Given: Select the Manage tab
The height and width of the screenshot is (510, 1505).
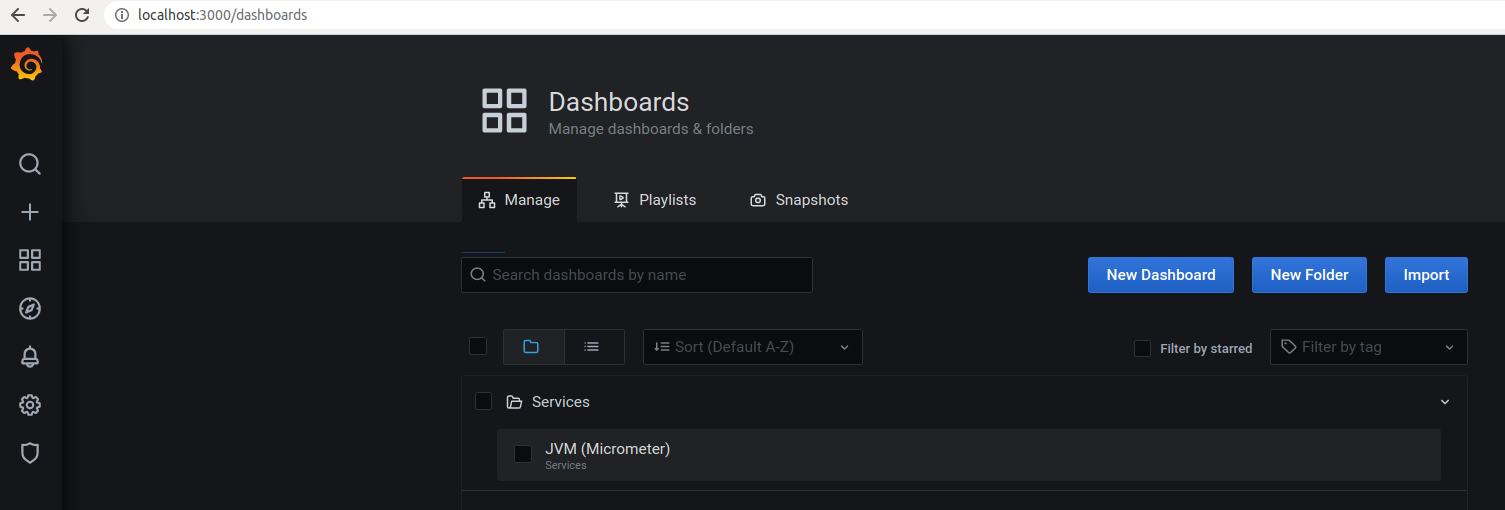Looking at the screenshot, I should click(x=519, y=200).
